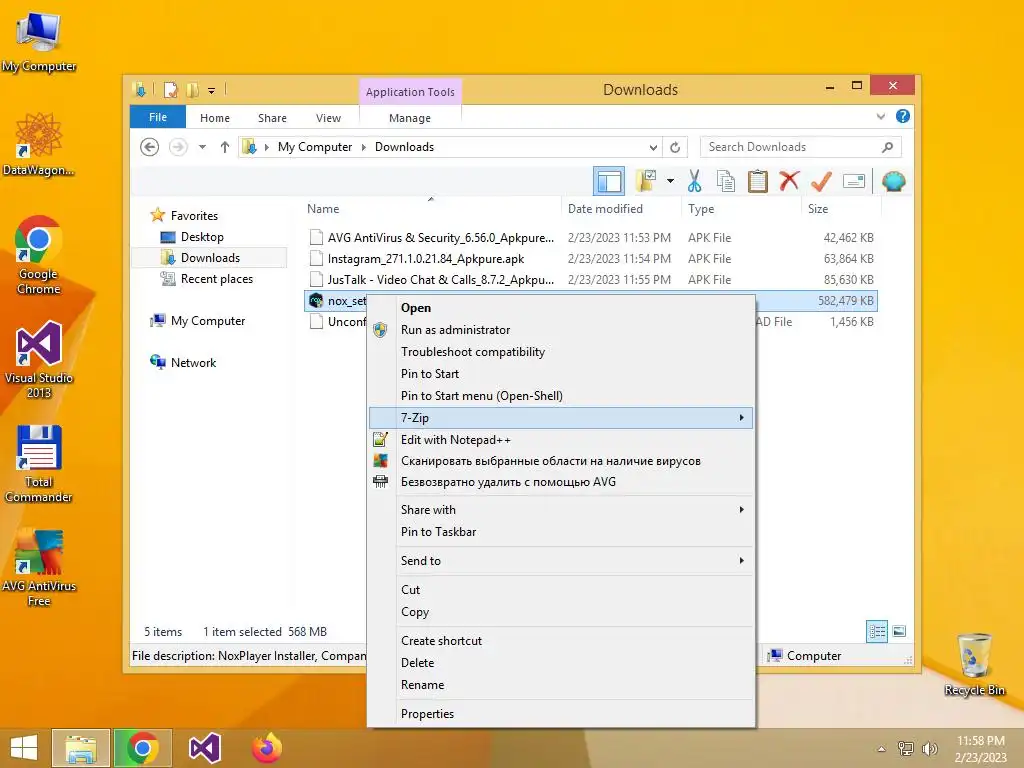Viewport: 1024px width, 768px height.
Task: Choose shred permanently with AVG entry
Action: [x=561, y=482]
